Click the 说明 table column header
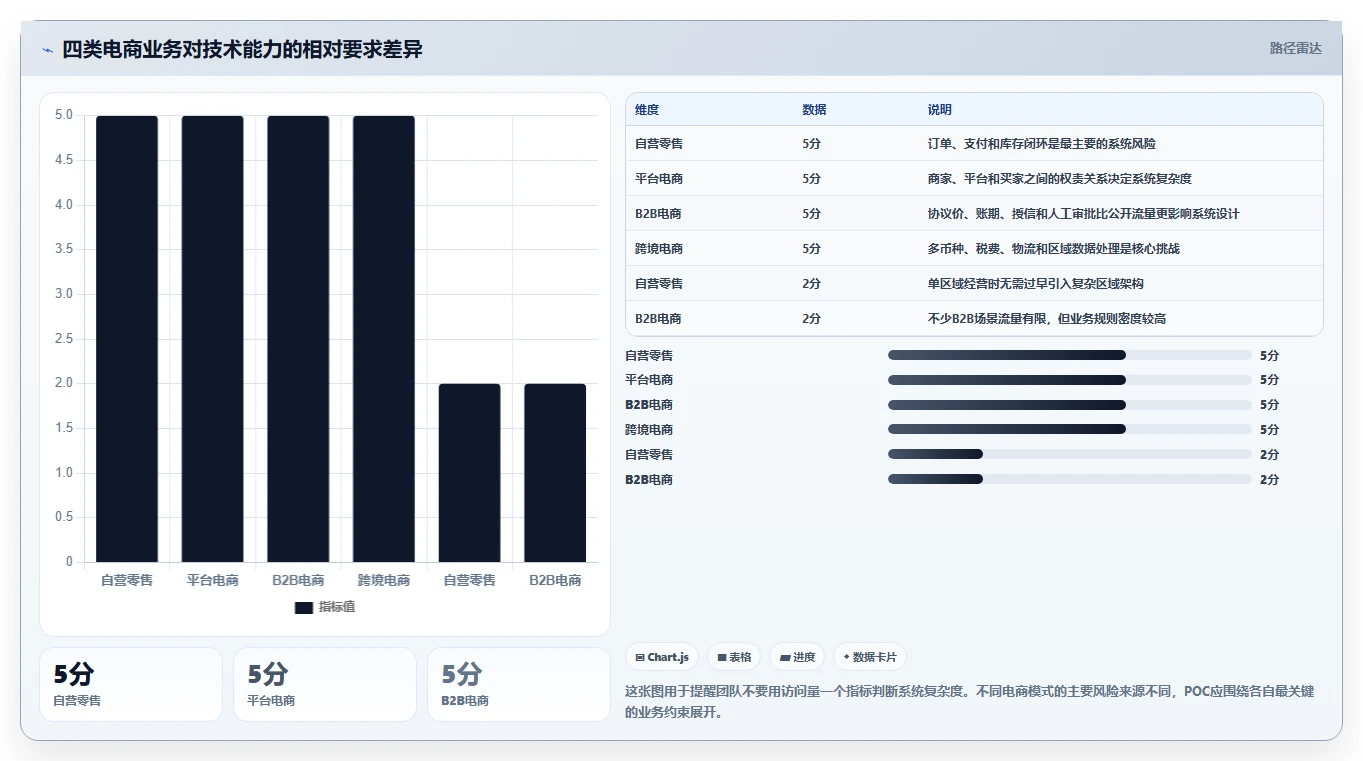Screen dimensions: 1363x761 [x=940, y=110]
